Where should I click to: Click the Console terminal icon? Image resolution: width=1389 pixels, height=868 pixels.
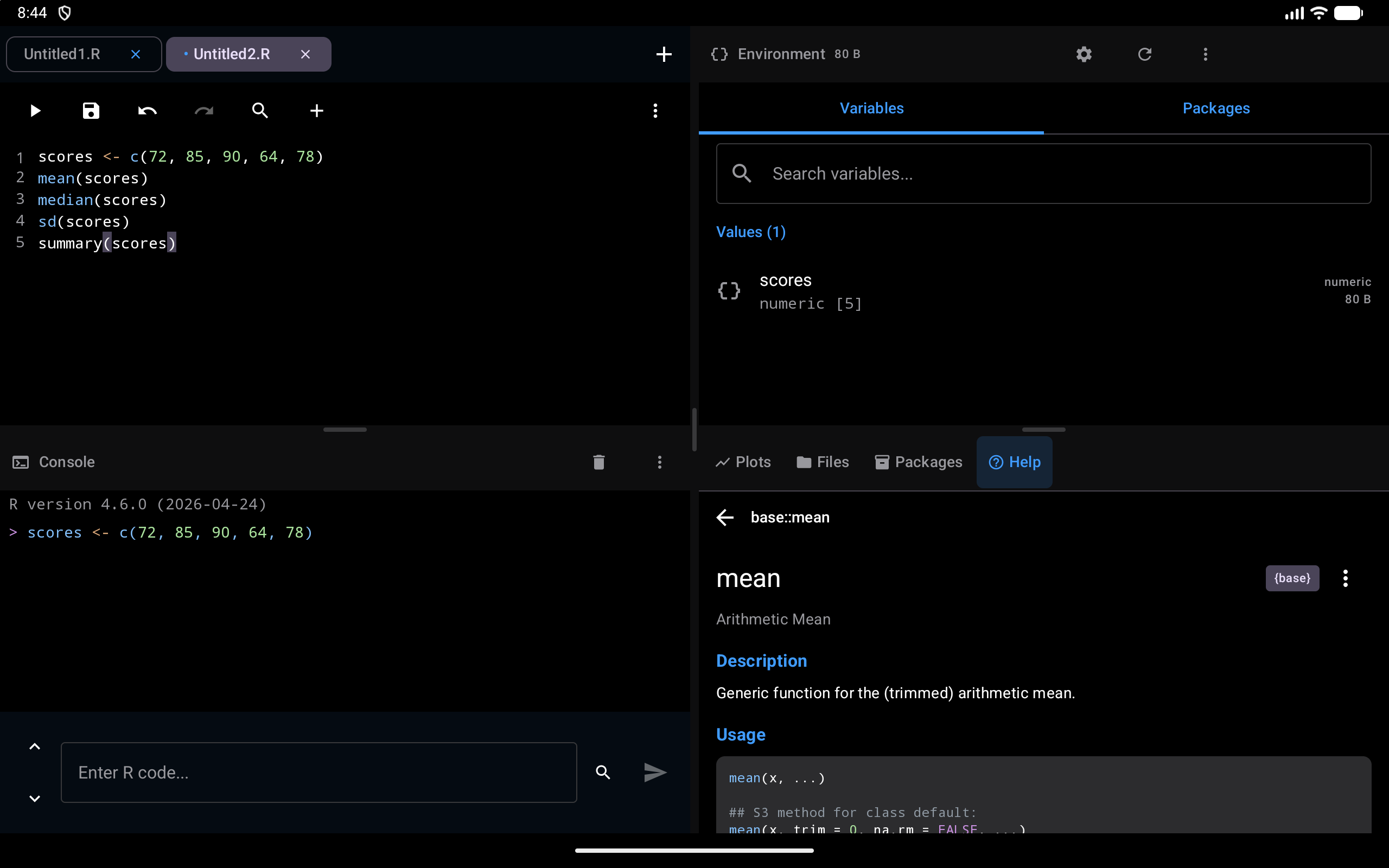21,462
